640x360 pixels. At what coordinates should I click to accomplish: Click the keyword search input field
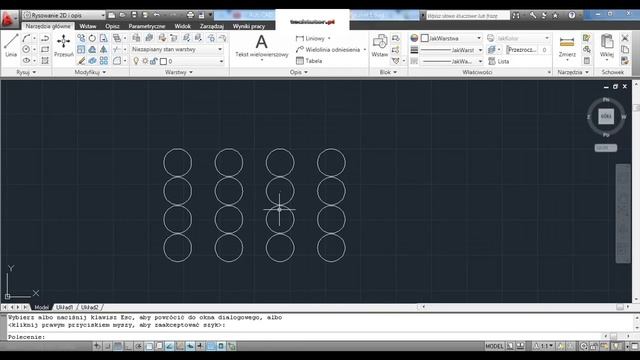(468, 16)
